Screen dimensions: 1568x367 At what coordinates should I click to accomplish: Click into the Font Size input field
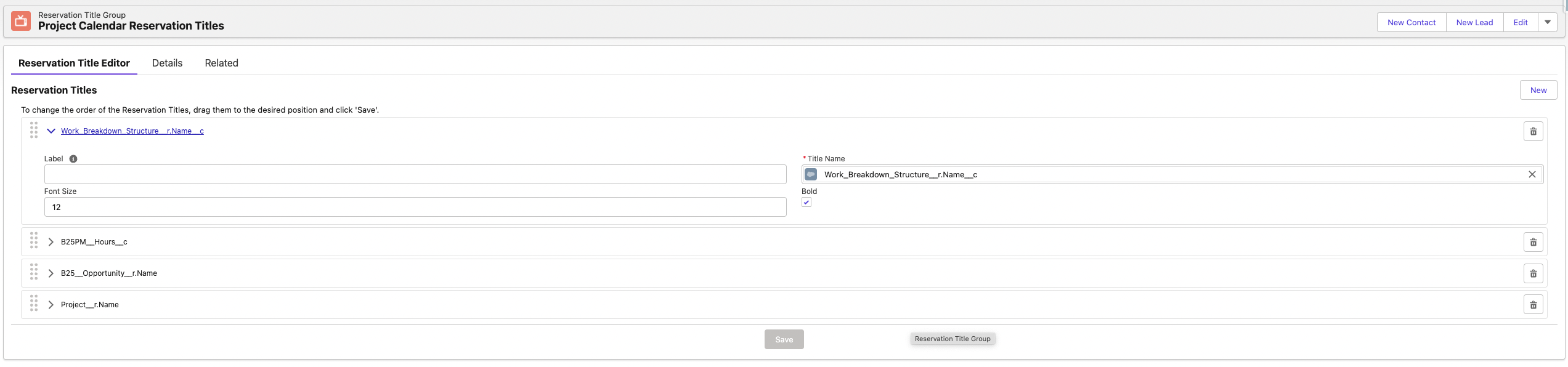(x=415, y=207)
